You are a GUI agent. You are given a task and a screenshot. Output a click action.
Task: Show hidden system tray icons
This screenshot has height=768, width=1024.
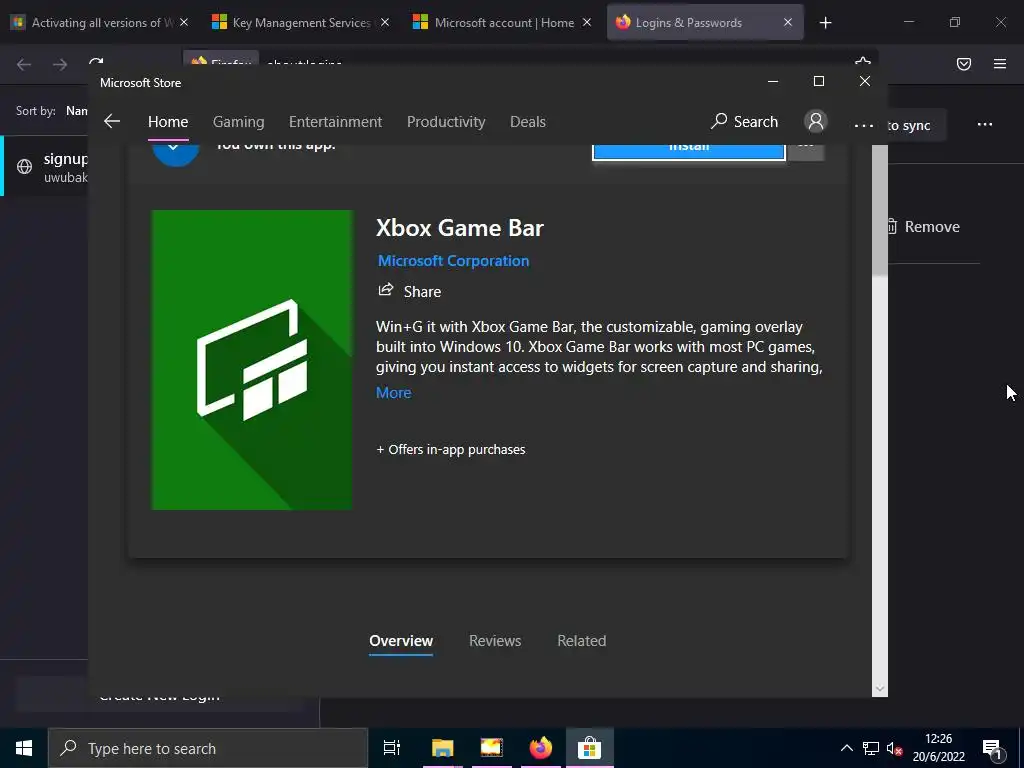click(846, 748)
